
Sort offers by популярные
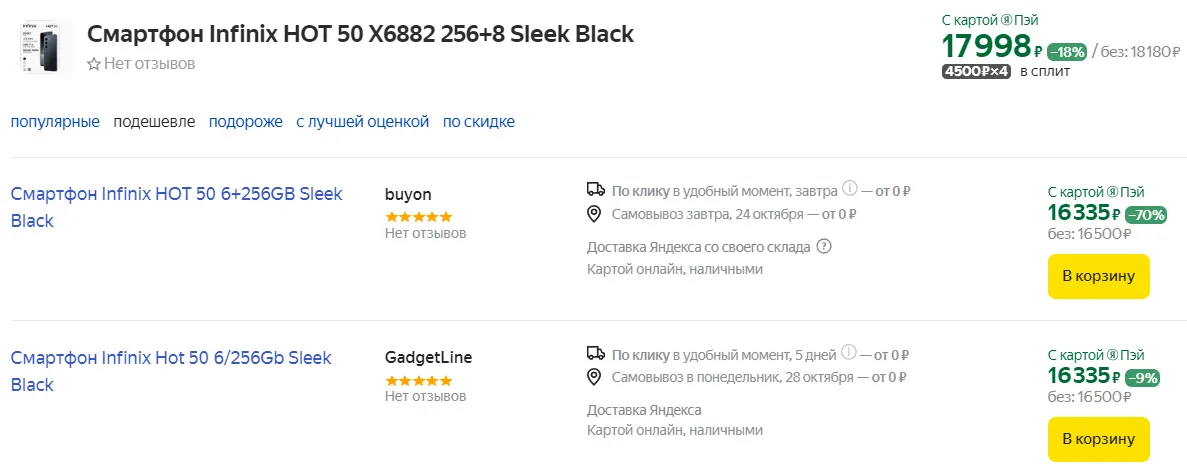click(x=55, y=122)
